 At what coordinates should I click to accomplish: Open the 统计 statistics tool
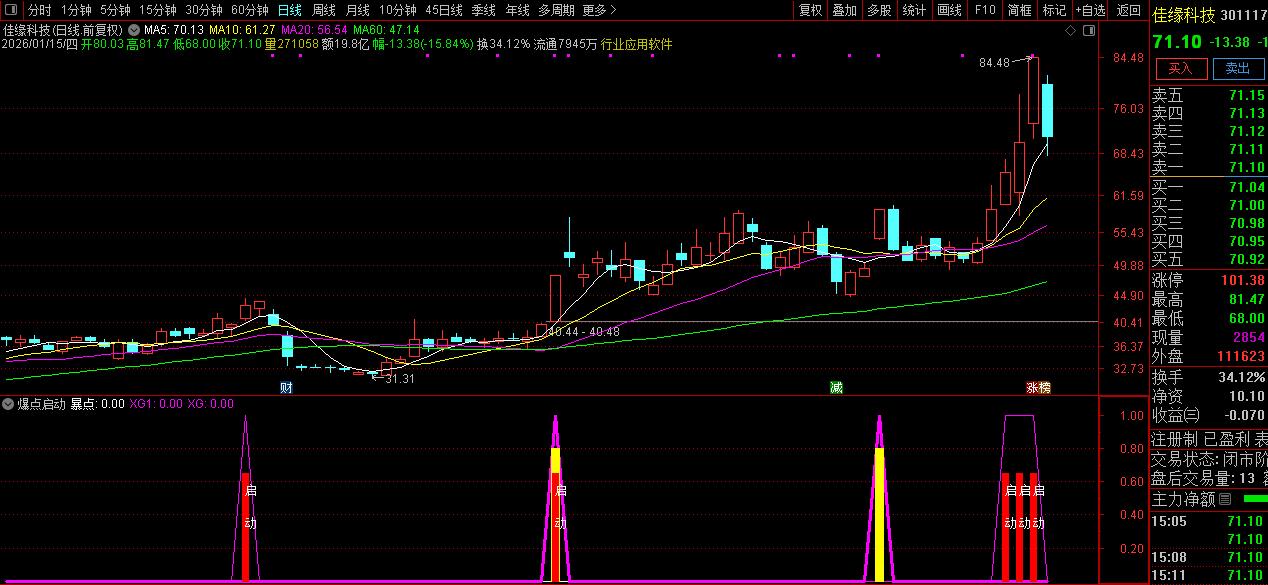click(914, 10)
